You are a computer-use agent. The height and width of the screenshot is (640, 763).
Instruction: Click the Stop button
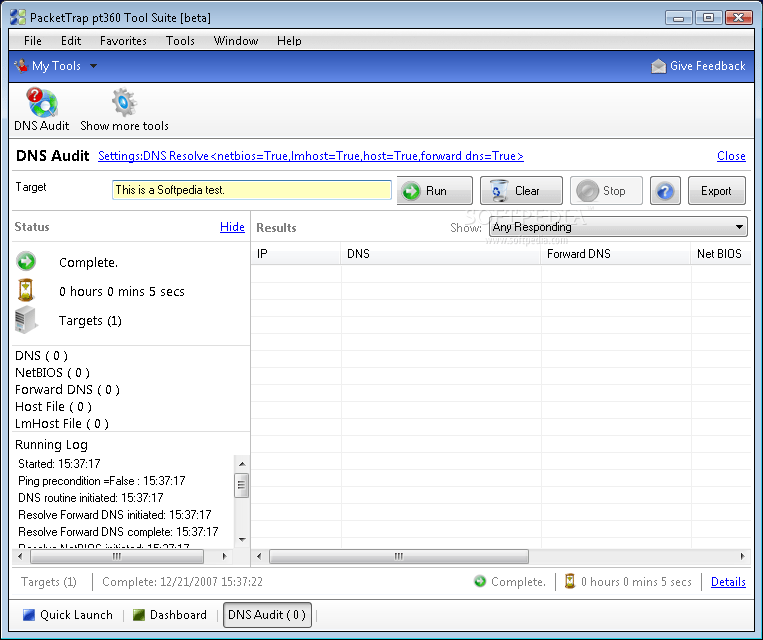606,191
